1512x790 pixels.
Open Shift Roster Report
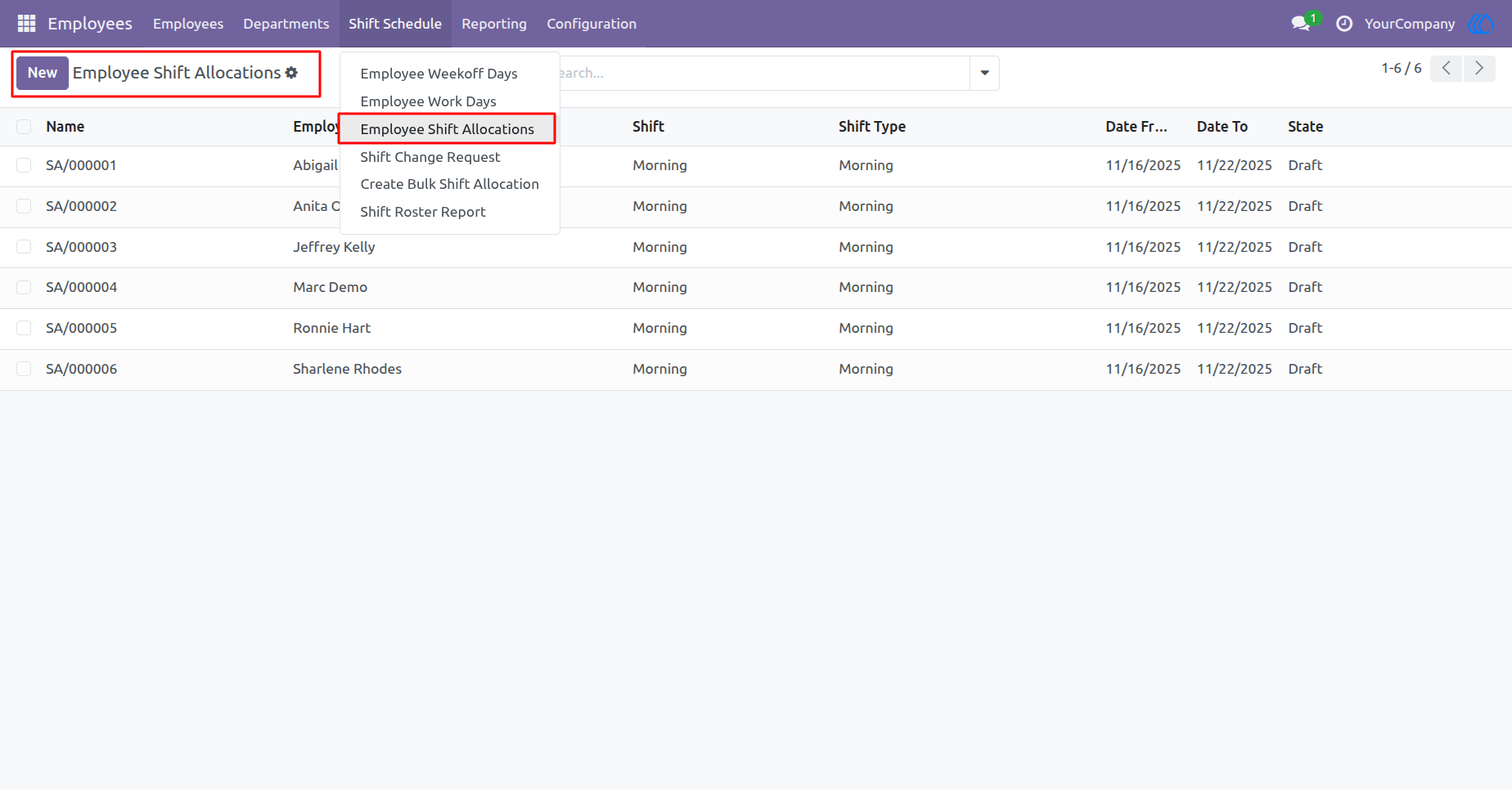(x=449, y=212)
